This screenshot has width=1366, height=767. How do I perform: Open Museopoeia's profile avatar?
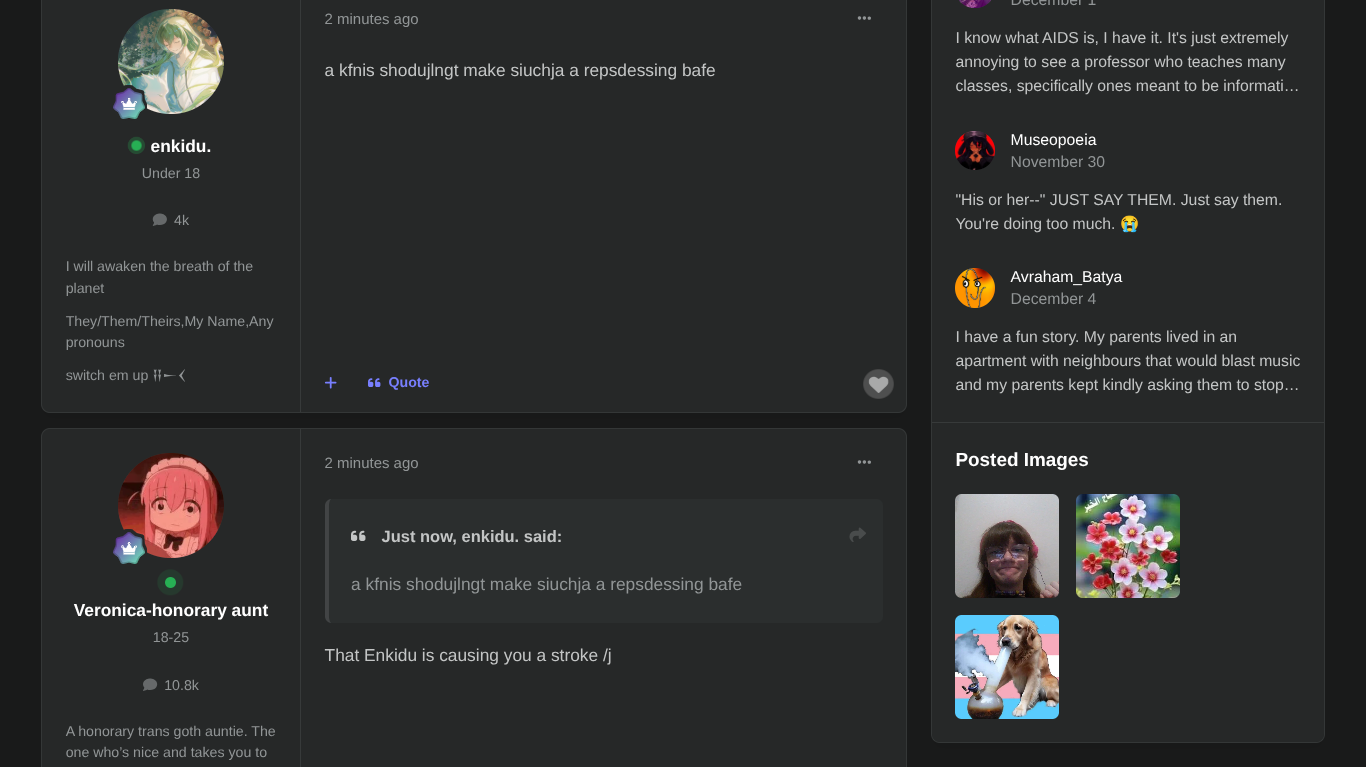975,151
